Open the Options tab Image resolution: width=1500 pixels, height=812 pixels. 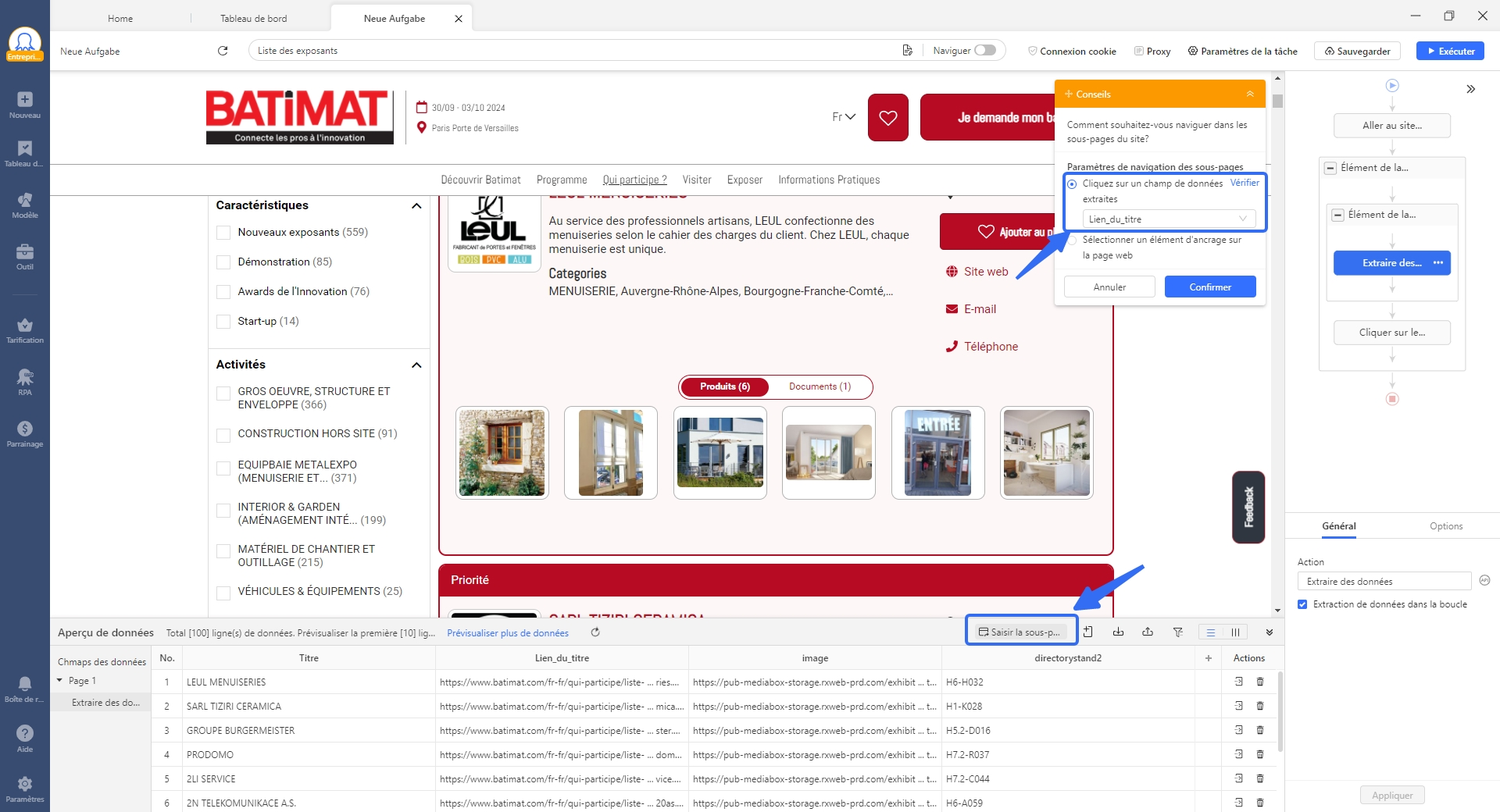click(1446, 526)
